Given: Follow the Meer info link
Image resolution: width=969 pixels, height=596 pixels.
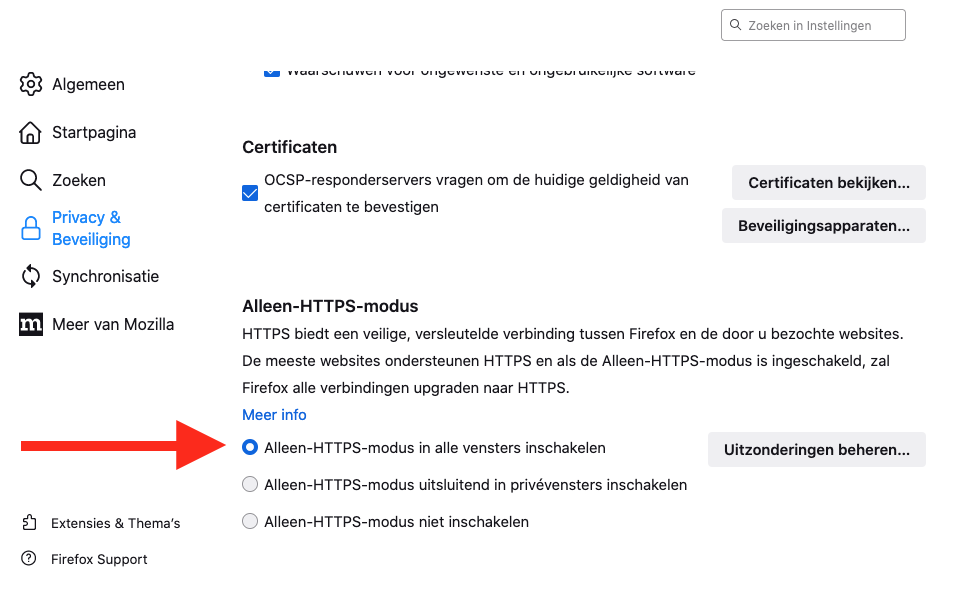Looking at the screenshot, I should (274, 414).
